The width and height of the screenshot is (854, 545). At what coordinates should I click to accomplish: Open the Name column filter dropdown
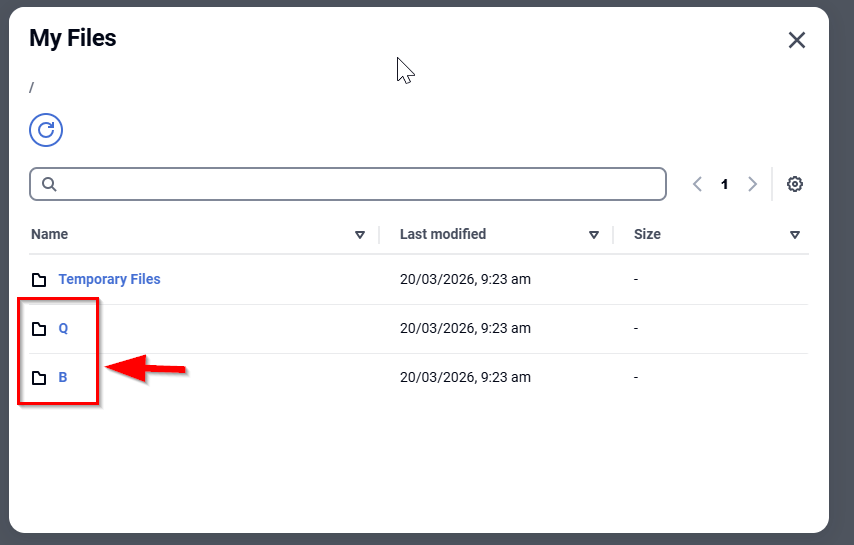[360, 235]
